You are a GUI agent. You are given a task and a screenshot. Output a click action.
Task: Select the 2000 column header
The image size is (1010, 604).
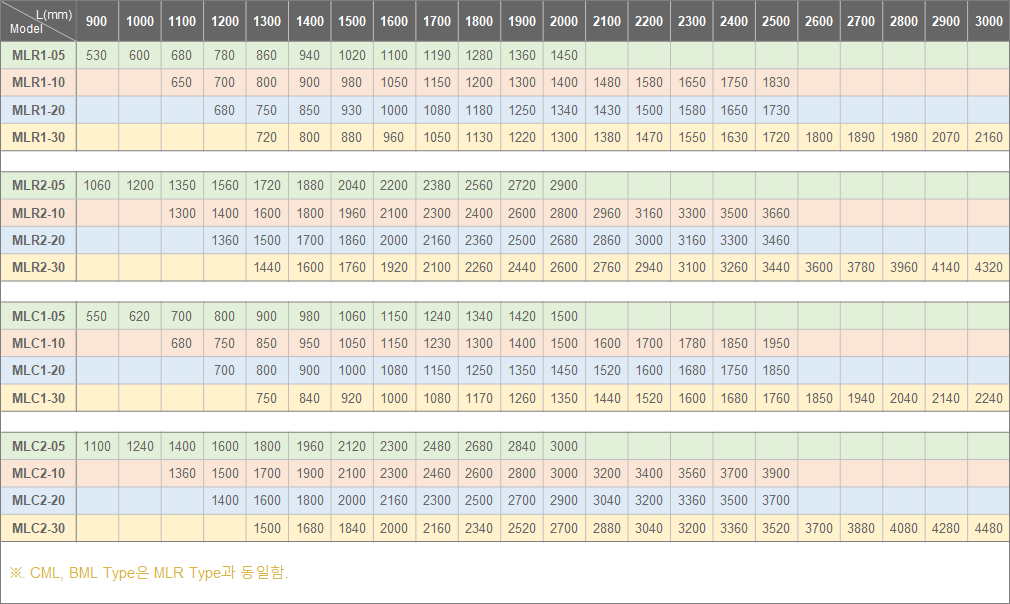click(564, 21)
